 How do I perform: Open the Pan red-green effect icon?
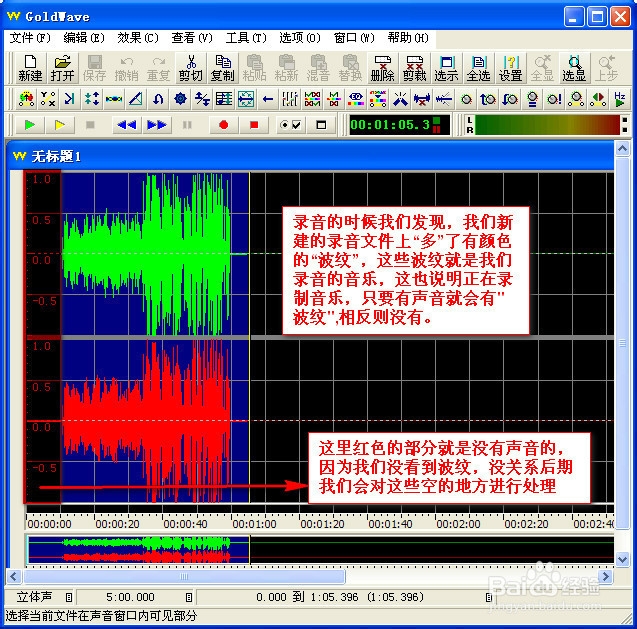click(598, 99)
